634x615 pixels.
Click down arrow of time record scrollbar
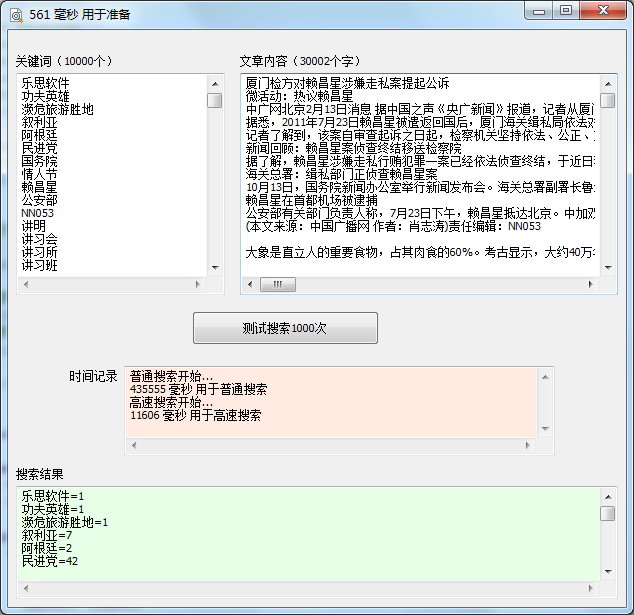click(x=545, y=428)
